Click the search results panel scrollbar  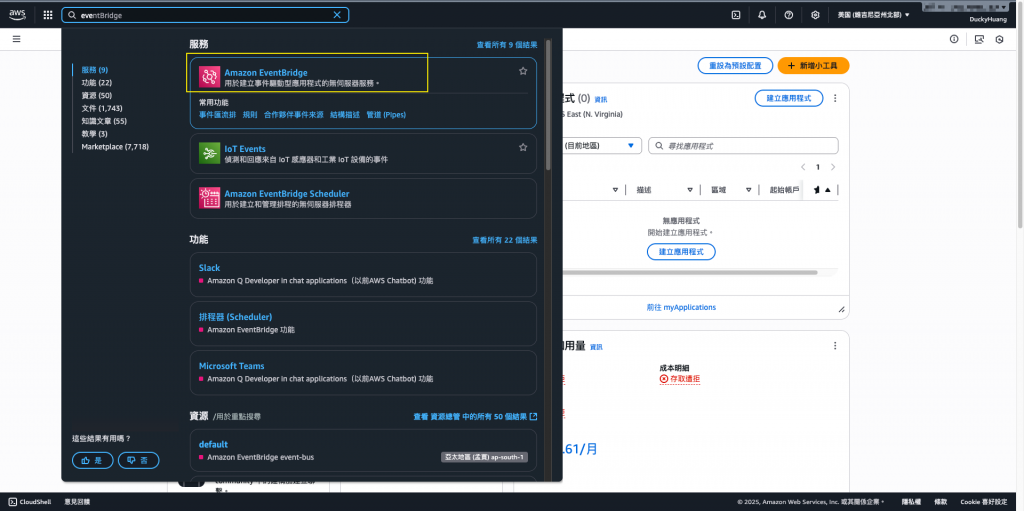click(x=549, y=105)
